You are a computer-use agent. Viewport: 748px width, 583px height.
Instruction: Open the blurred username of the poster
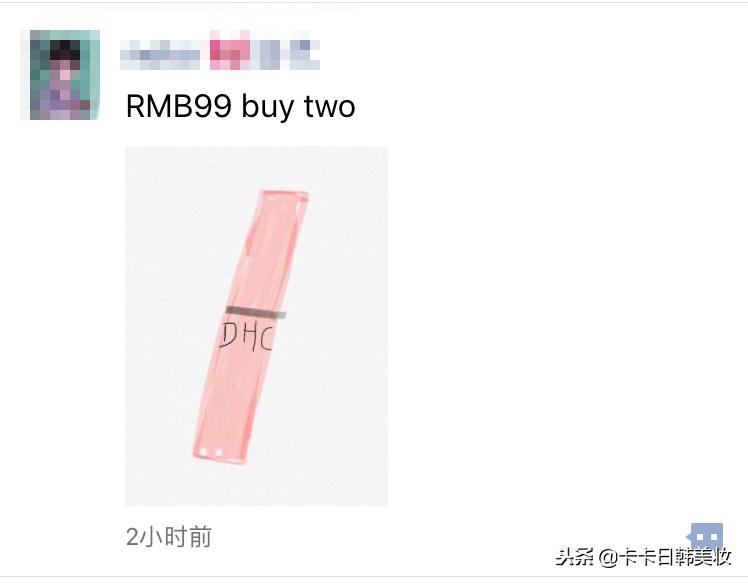pos(220,51)
